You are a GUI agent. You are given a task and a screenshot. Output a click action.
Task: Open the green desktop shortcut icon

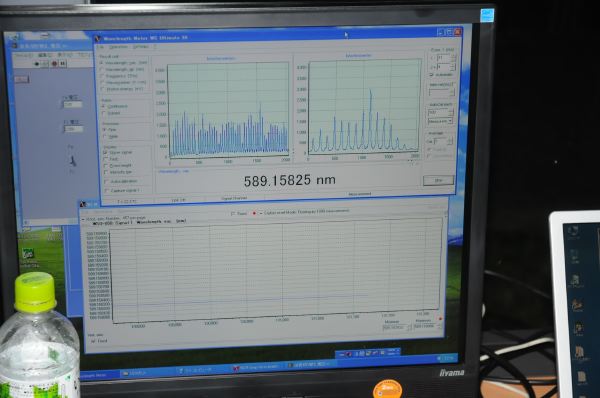click(28, 253)
